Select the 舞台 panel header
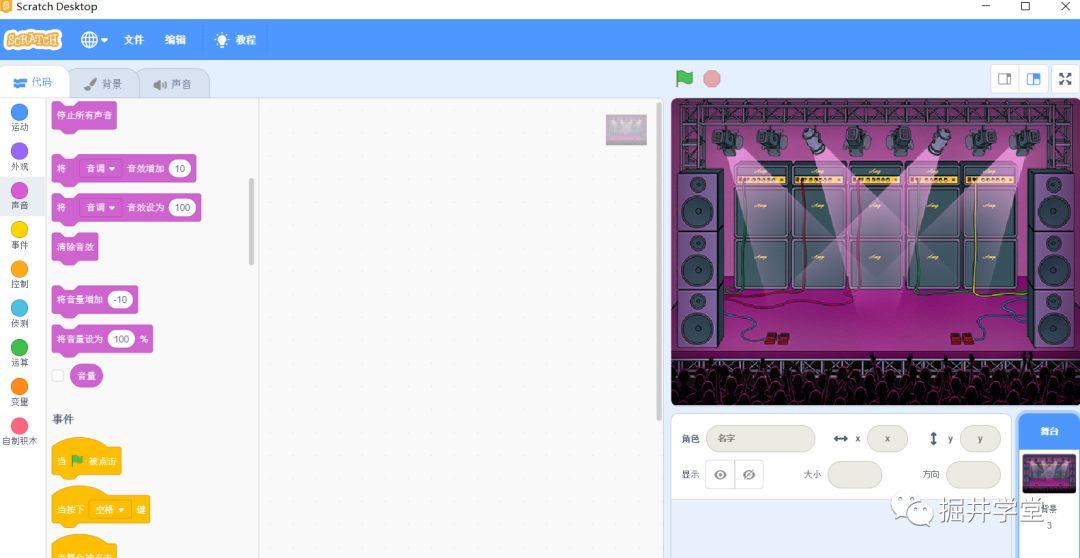The image size is (1080, 558). (x=1049, y=431)
